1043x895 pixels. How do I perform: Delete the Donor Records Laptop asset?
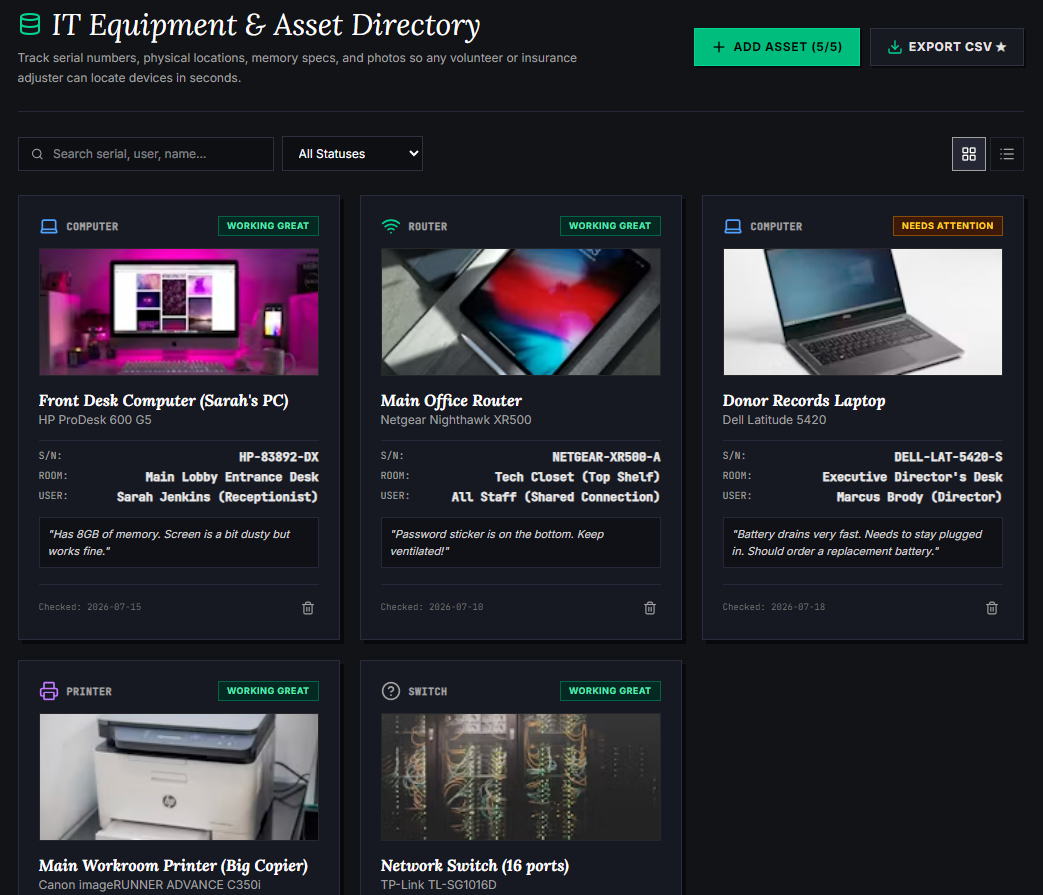click(x=992, y=608)
